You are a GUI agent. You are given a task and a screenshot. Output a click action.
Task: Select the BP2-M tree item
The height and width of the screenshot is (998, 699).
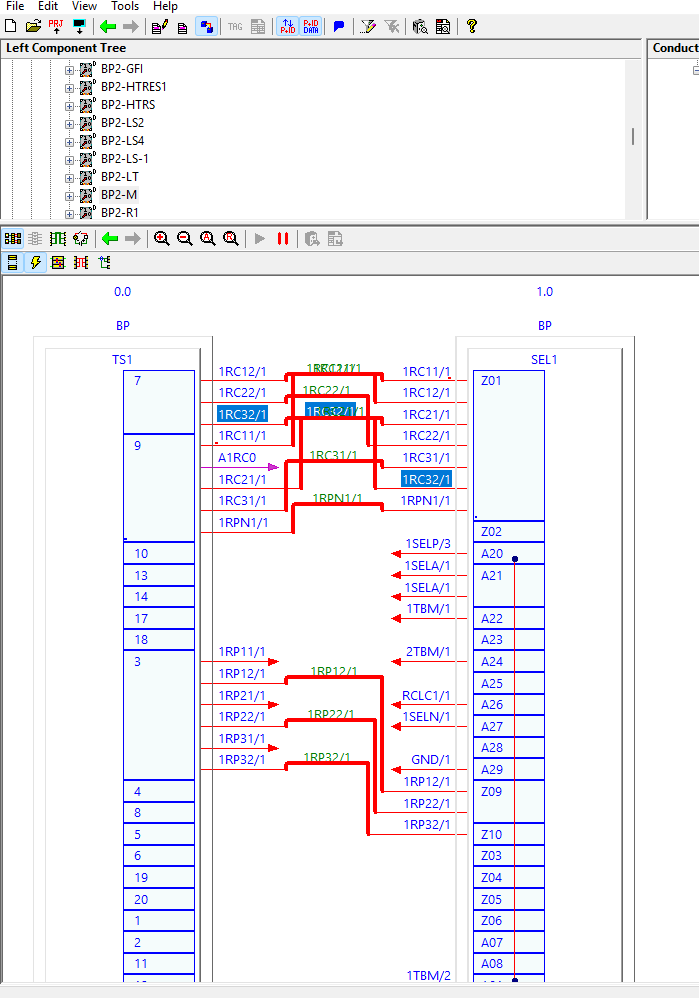click(119, 195)
